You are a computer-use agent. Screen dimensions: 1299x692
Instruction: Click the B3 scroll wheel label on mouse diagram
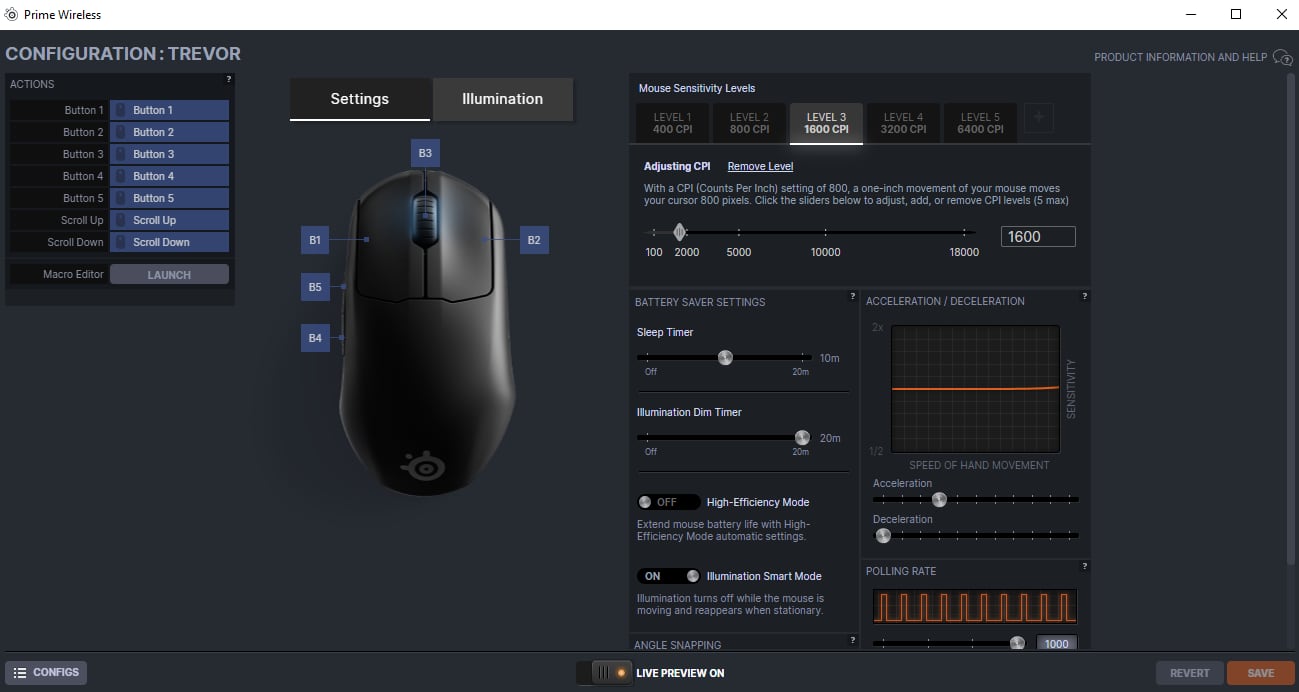pos(424,152)
